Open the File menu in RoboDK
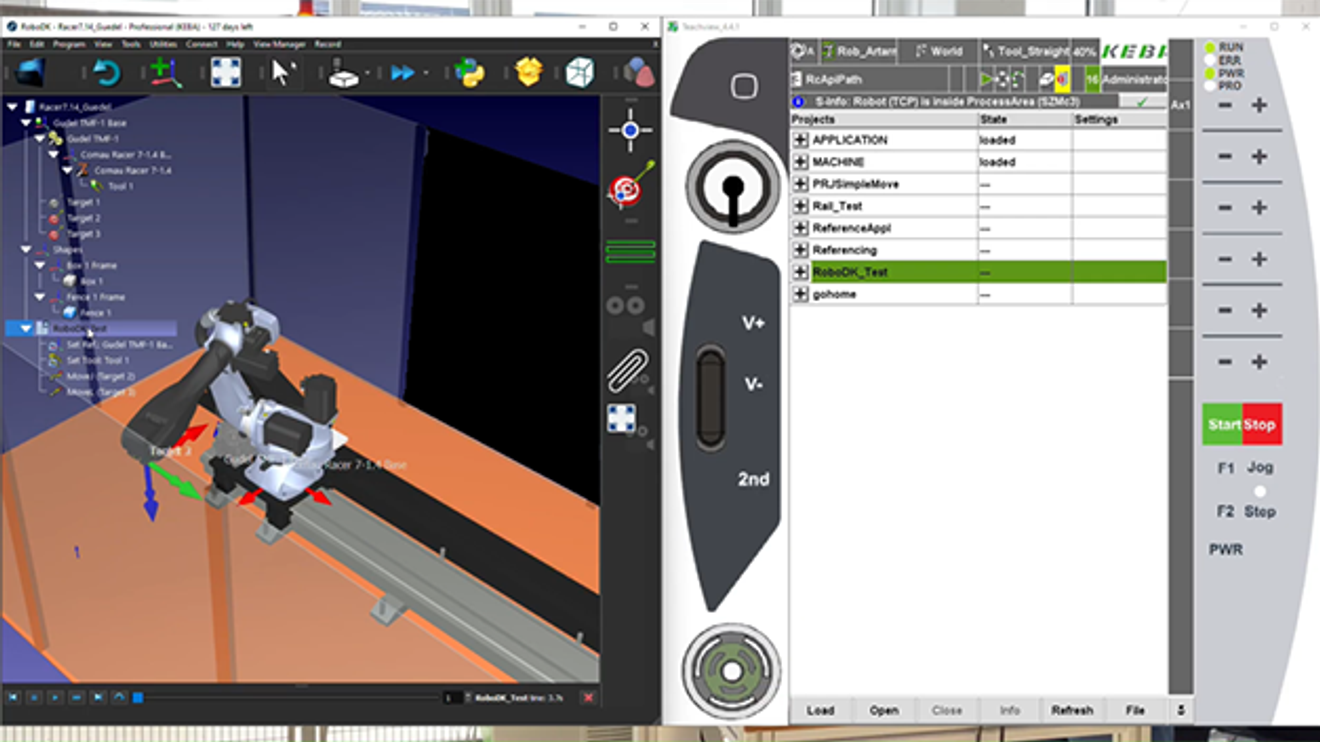 click(x=14, y=44)
